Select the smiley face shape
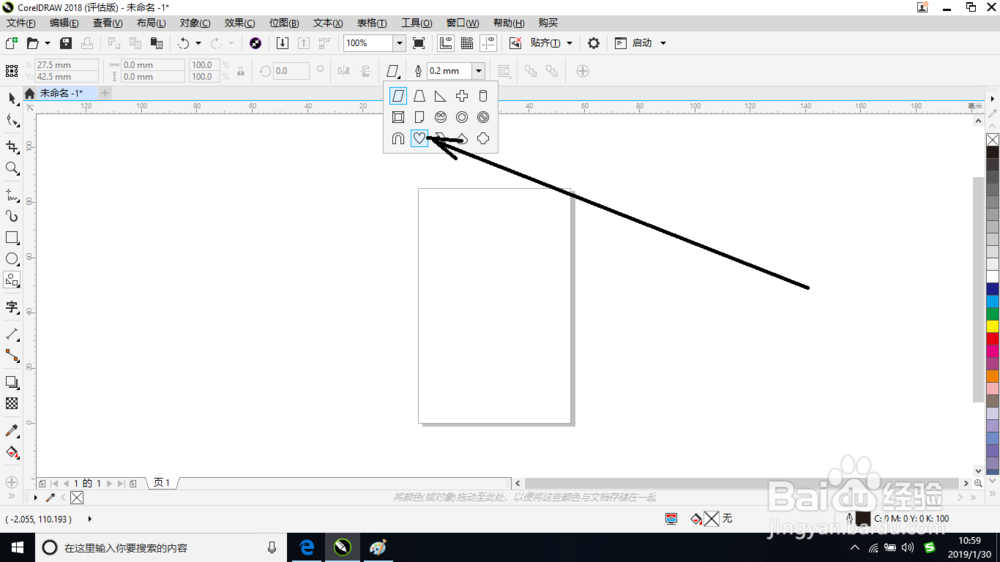Image resolution: width=1000 pixels, height=562 pixels. click(x=440, y=117)
